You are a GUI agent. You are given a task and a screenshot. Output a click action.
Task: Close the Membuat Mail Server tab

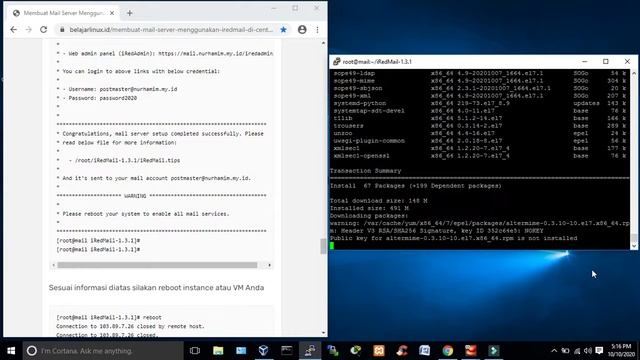click(112, 13)
